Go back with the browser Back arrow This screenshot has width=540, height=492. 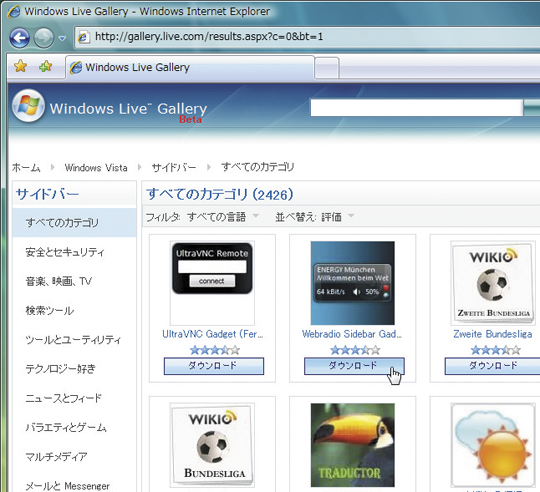pos(19,38)
